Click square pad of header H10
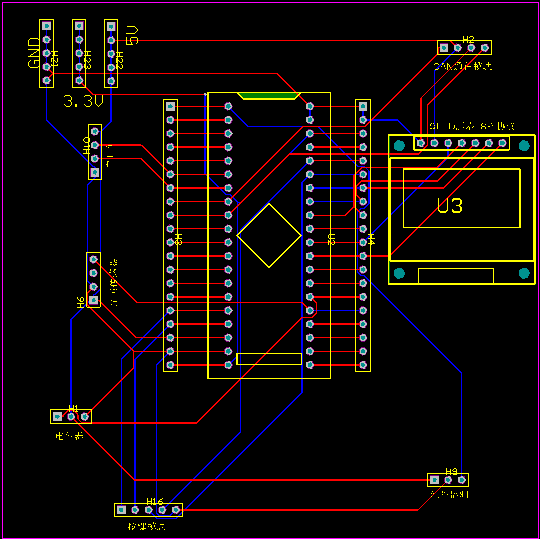Viewport: 540px width, 539px height. pyautogui.click(x=95, y=172)
